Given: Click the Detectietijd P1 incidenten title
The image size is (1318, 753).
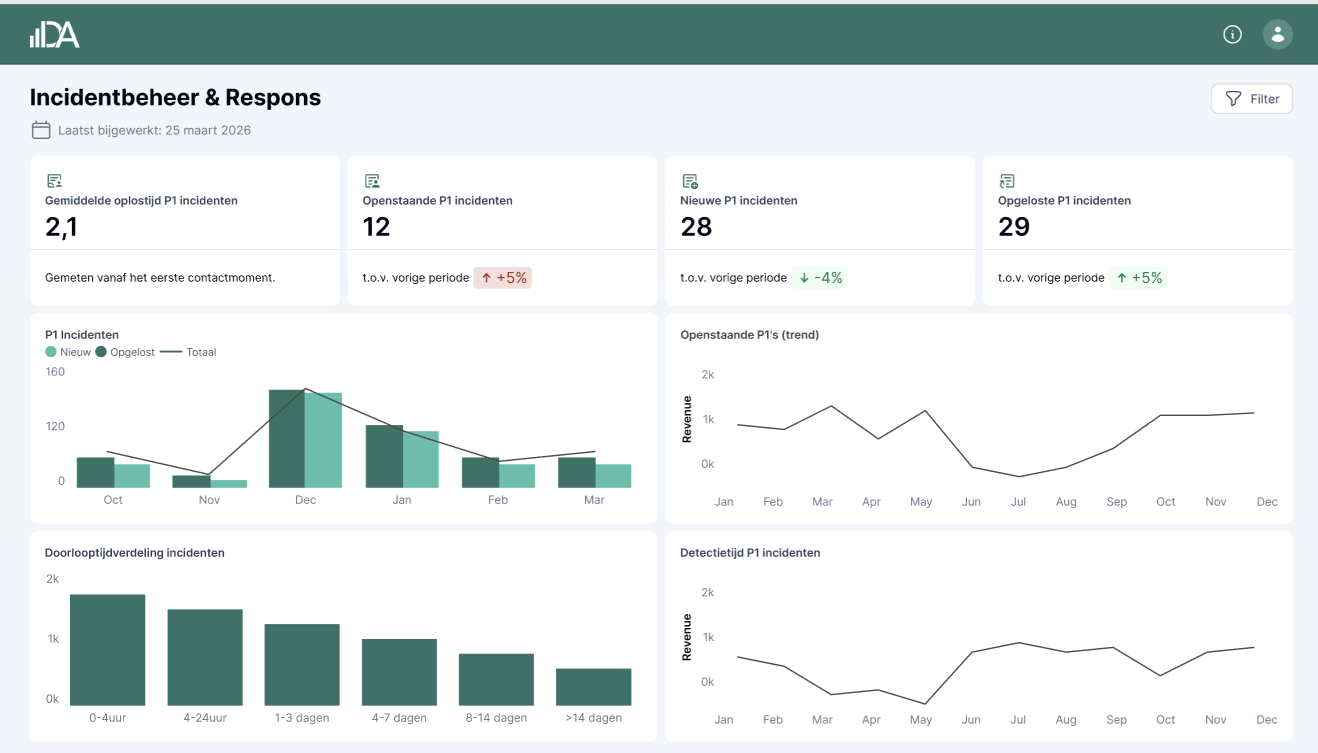Looking at the screenshot, I should coord(750,552).
